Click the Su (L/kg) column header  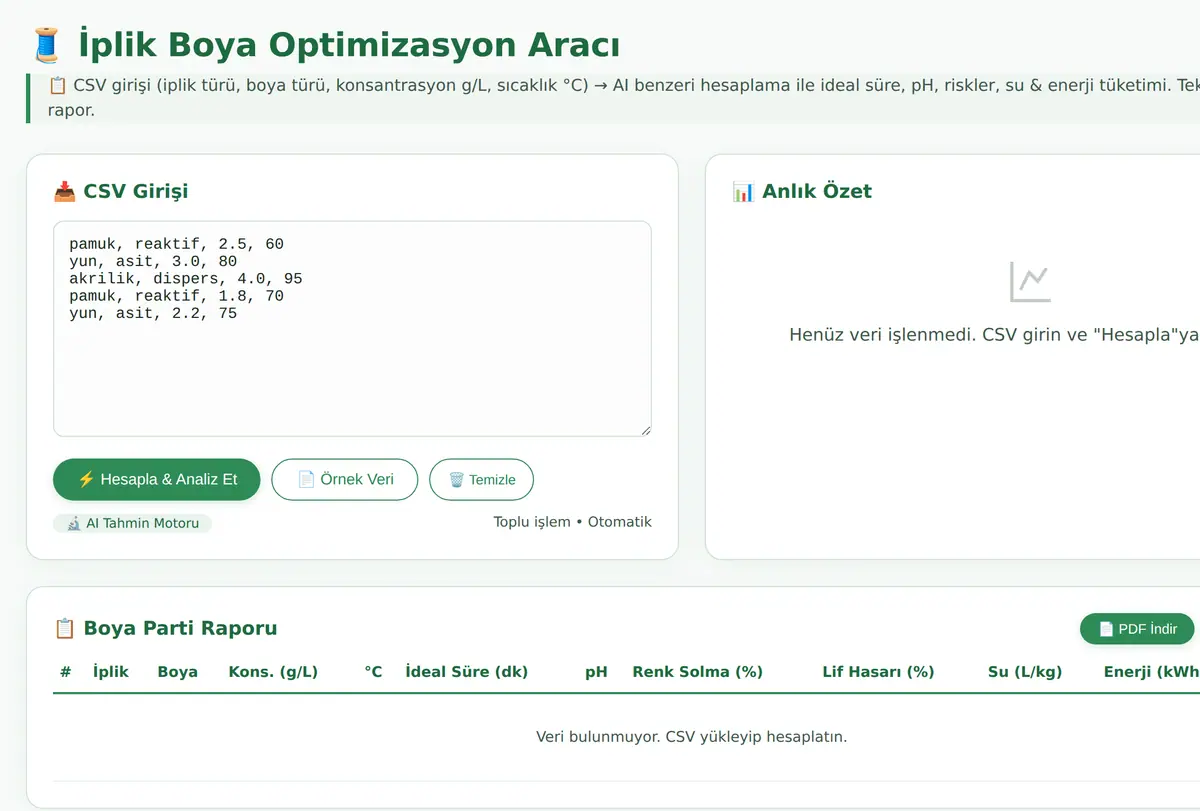[1025, 671]
